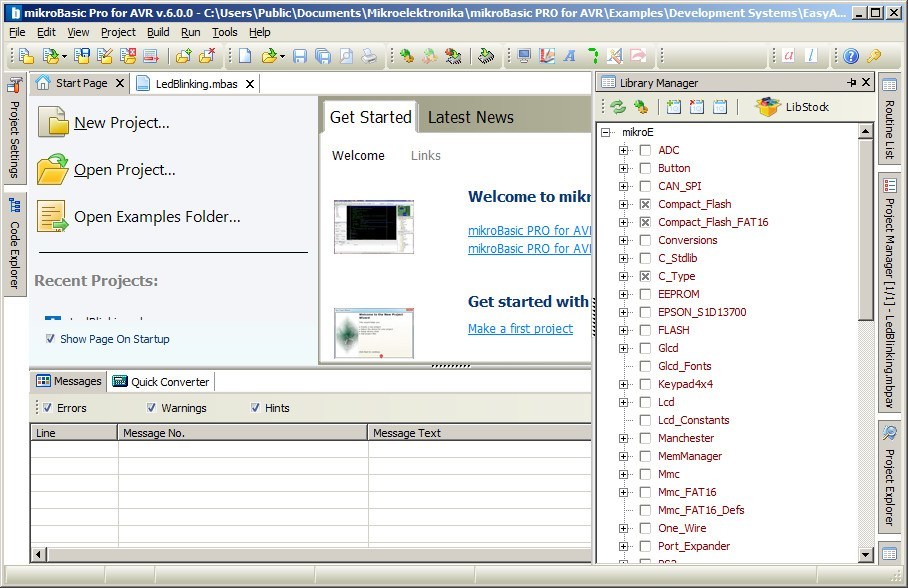Switch to the LedBlinking.mbas tab
Screen dimensions: 908x588
pos(195,84)
